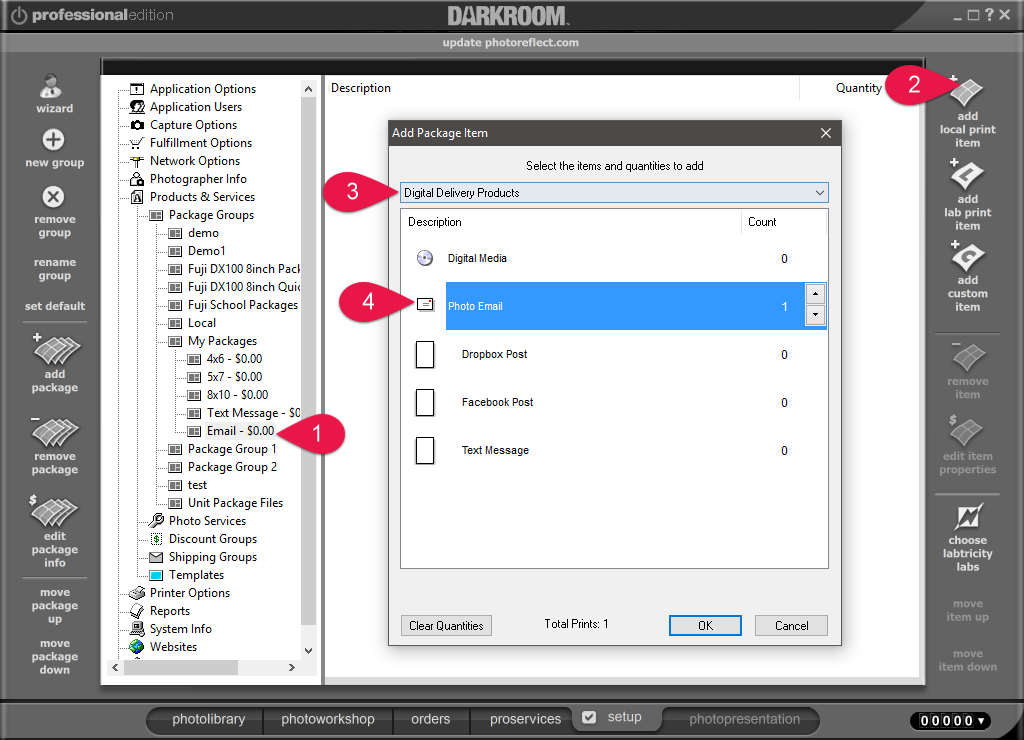Increase Photo Email count with up arrow
This screenshot has width=1024, height=740.
click(x=815, y=294)
